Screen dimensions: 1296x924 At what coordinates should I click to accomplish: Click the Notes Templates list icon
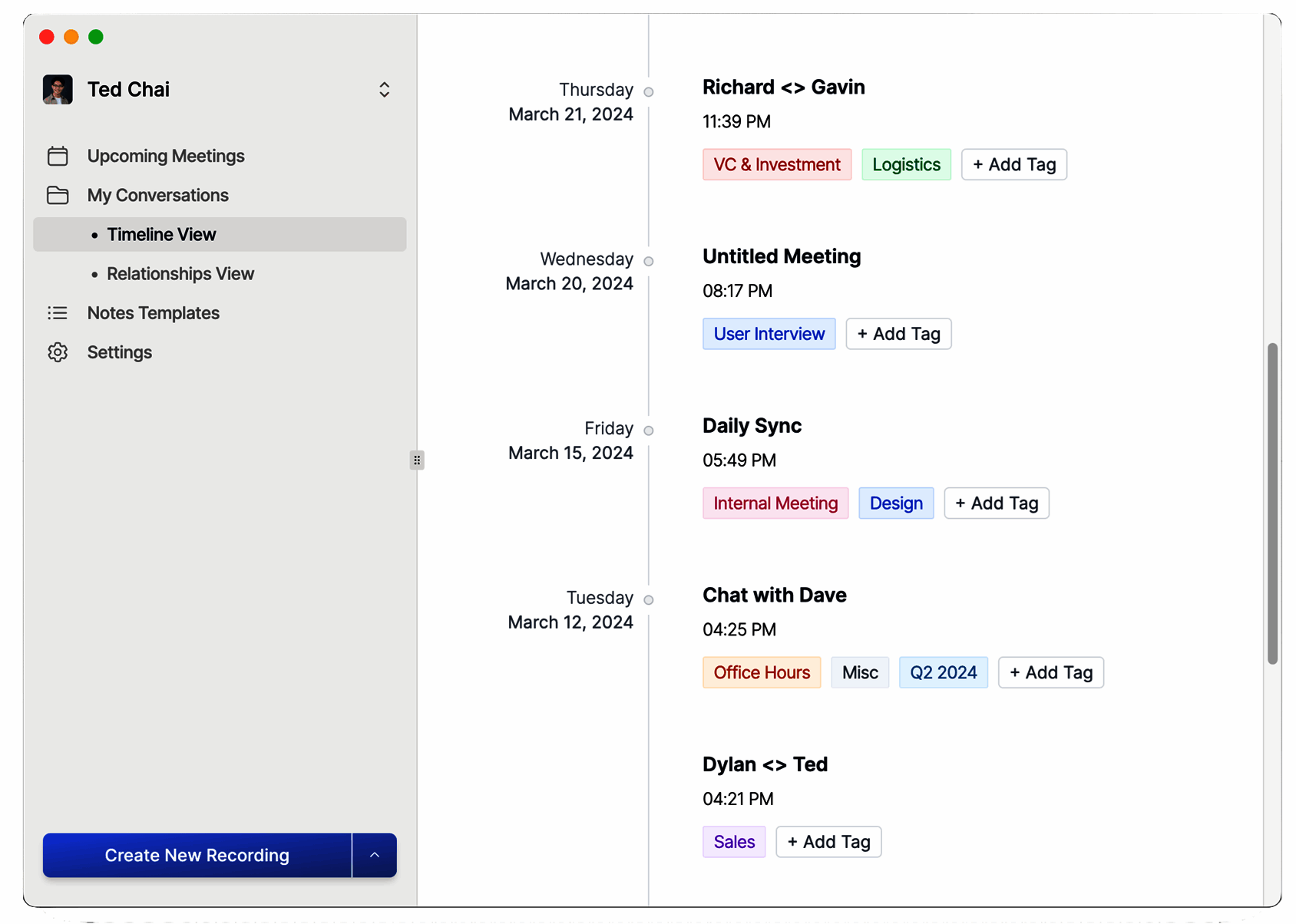[x=58, y=313]
